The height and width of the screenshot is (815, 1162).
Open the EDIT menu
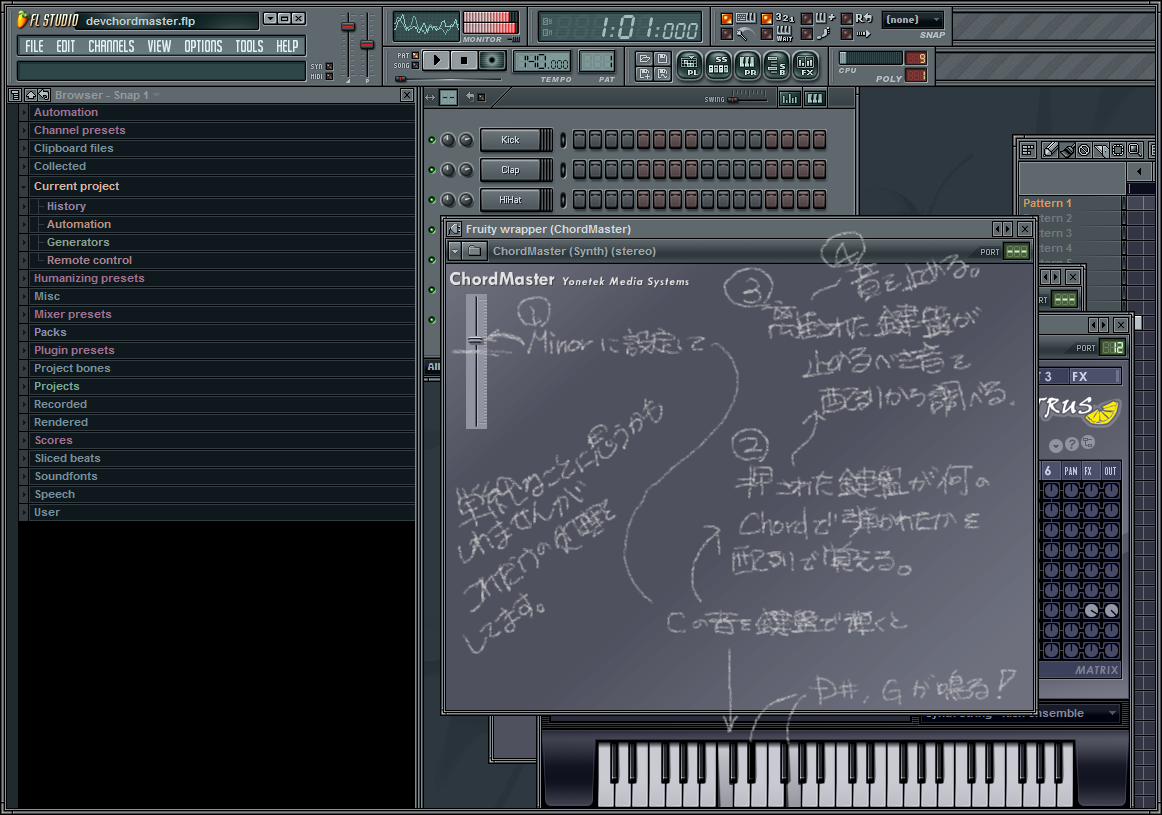coord(65,46)
